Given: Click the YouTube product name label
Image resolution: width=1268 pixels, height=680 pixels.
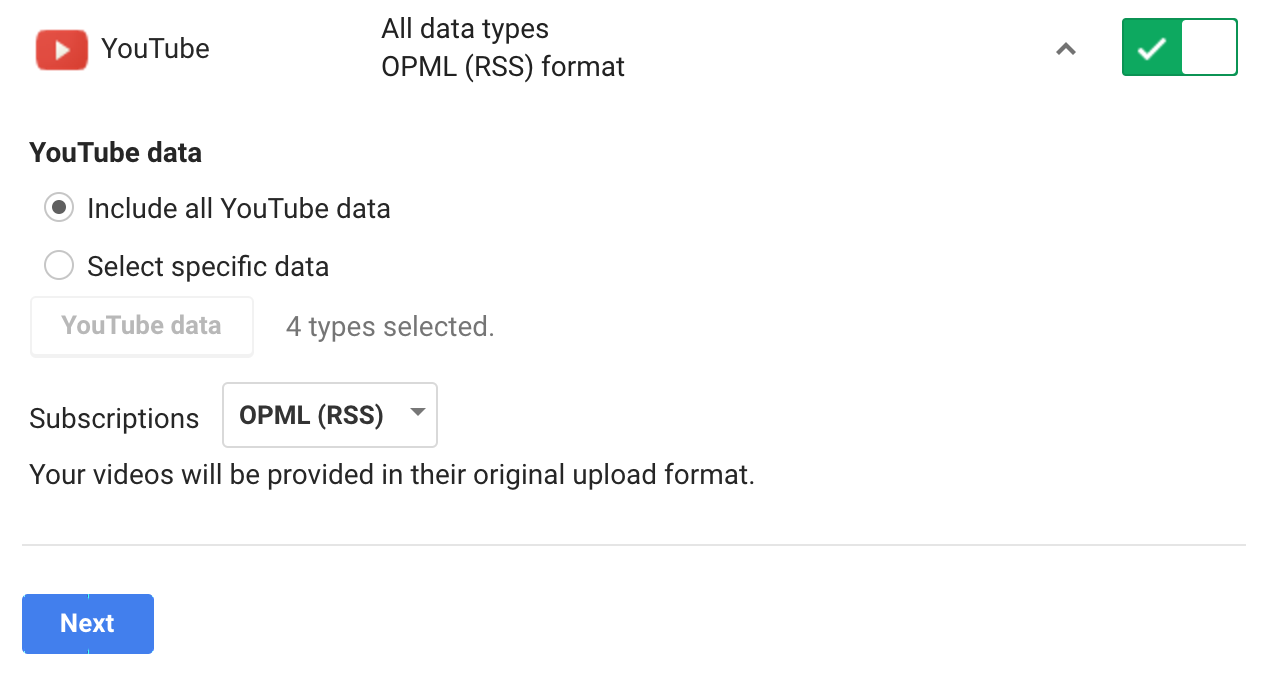Looking at the screenshot, I should click(156, 48).
